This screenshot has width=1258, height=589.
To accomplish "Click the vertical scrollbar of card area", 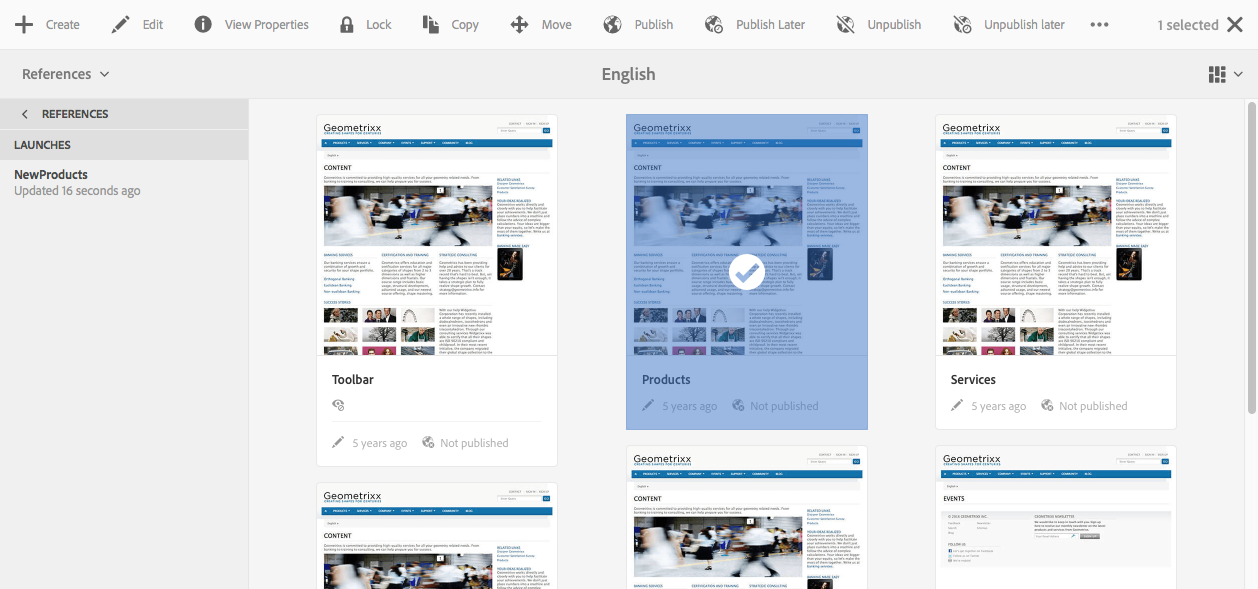I will click(x=1251, y=257).
